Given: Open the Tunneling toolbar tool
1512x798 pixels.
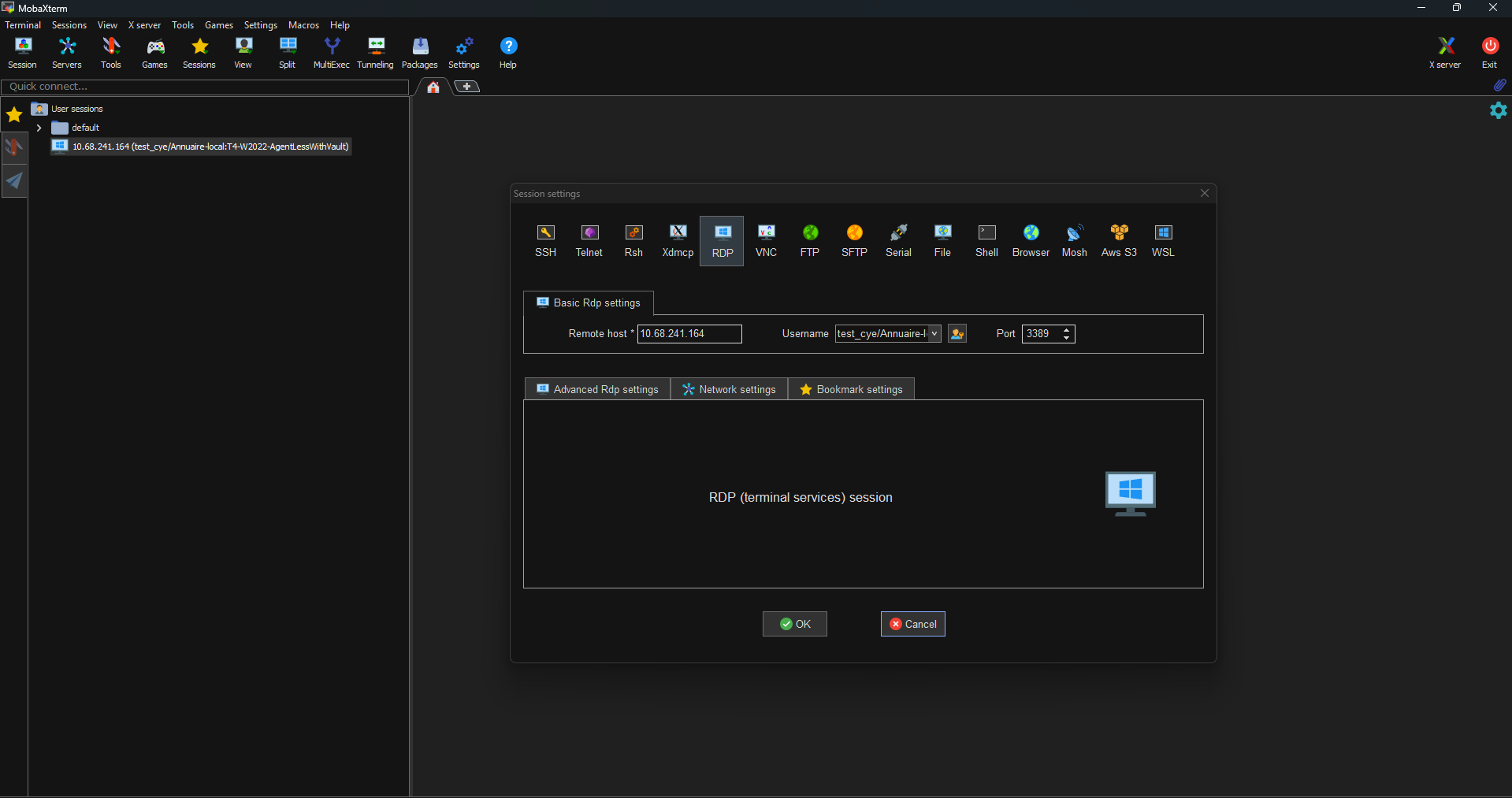Looking at the screenshot, I should pyautogui.click(x=375, y=53).
